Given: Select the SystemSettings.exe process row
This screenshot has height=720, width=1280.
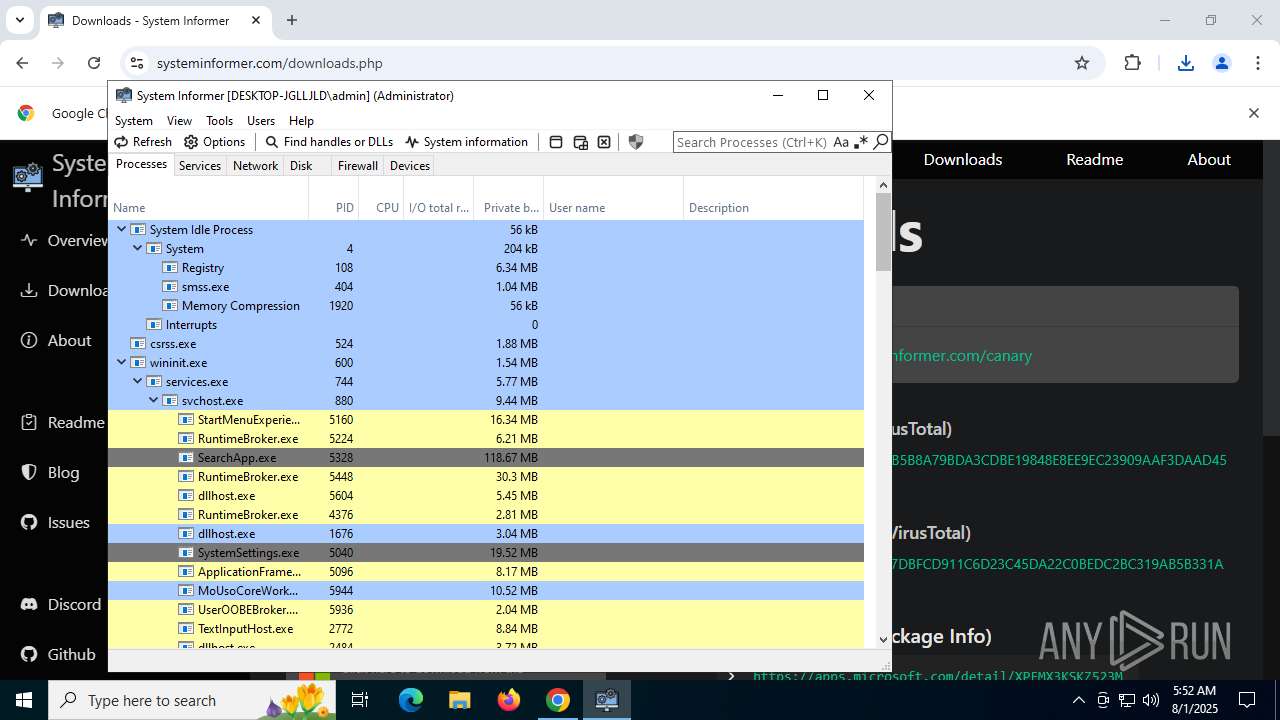Looking at the screenshot, I should coord(486,553).
